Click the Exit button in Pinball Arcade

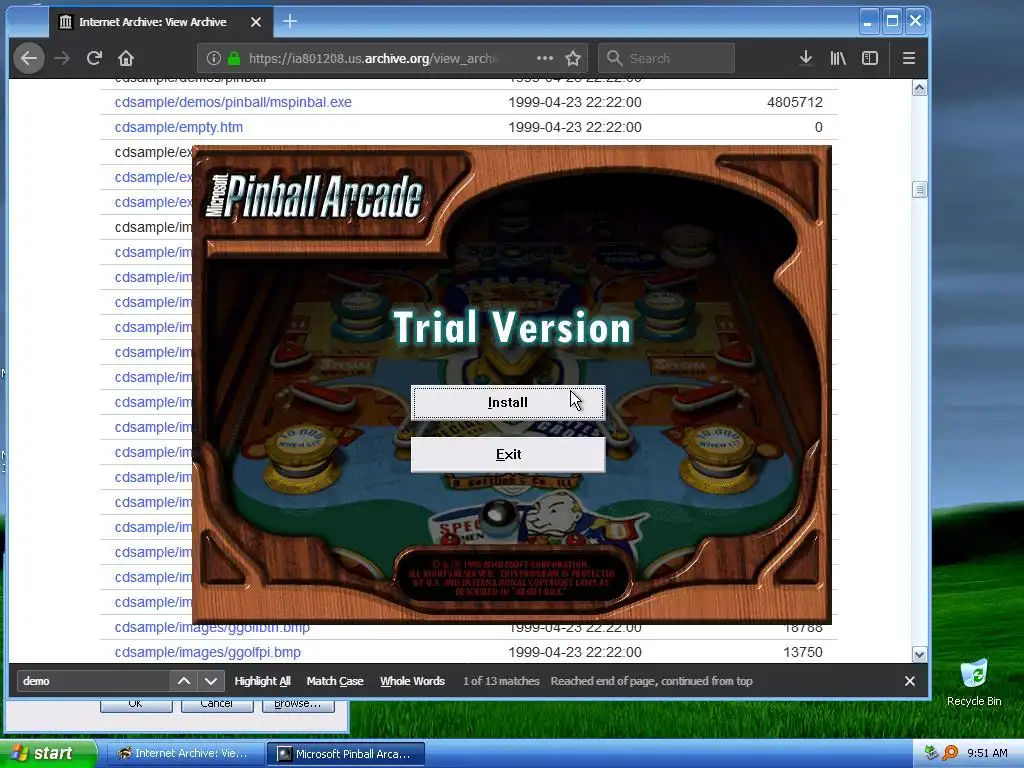click(507, 455)
